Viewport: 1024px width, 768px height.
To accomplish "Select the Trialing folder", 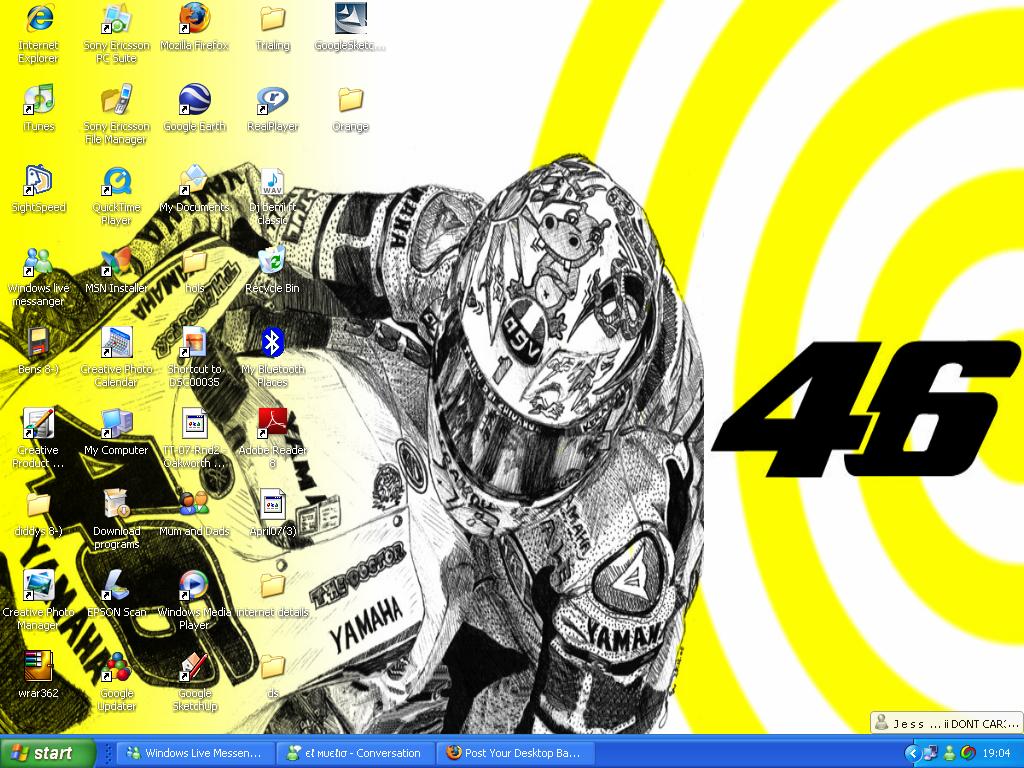I will coord(272,19).
